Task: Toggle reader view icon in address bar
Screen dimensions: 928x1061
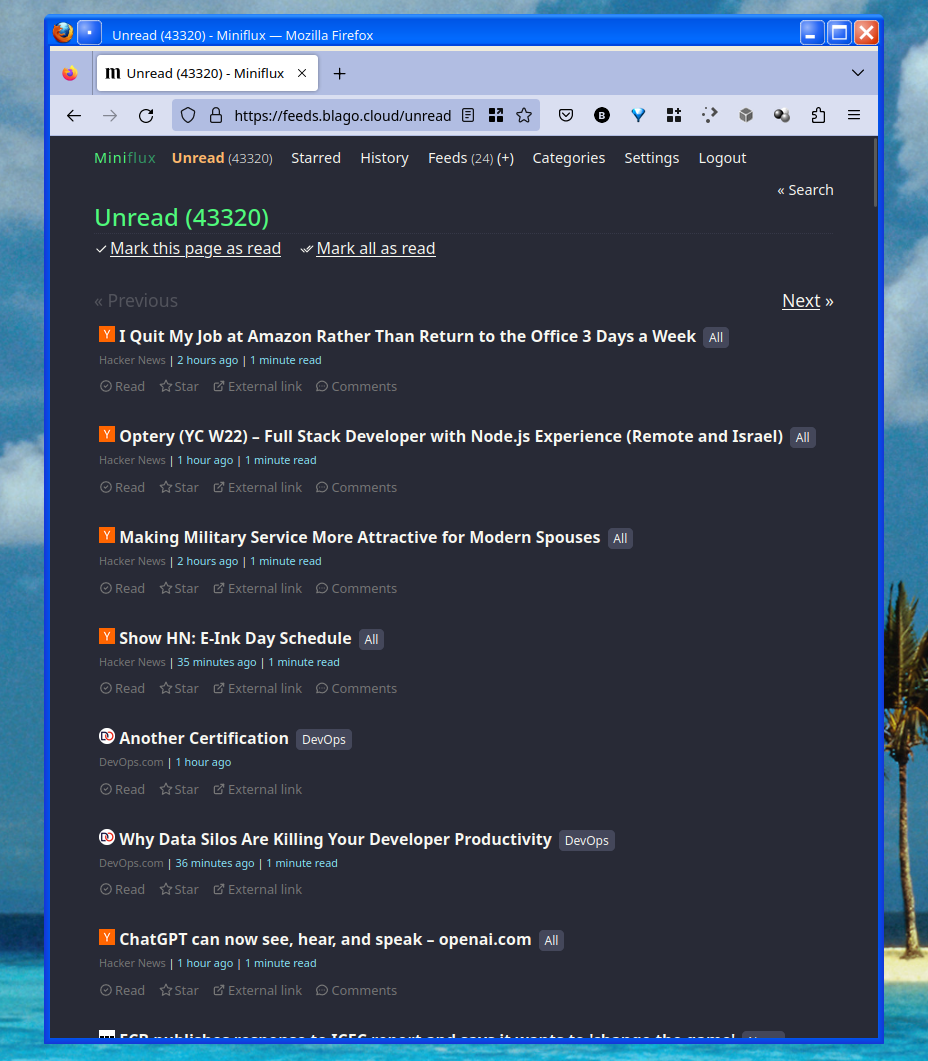Action: pyautogui.click(x=468, y=116)
